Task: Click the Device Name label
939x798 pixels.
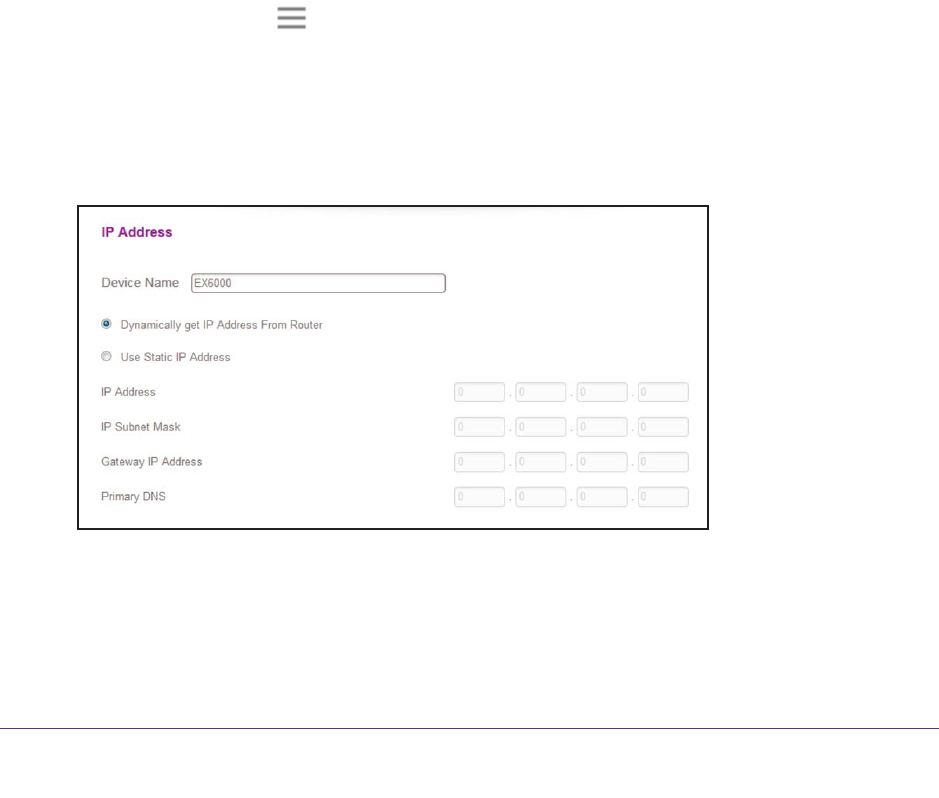Action: (x=140, y=283)
